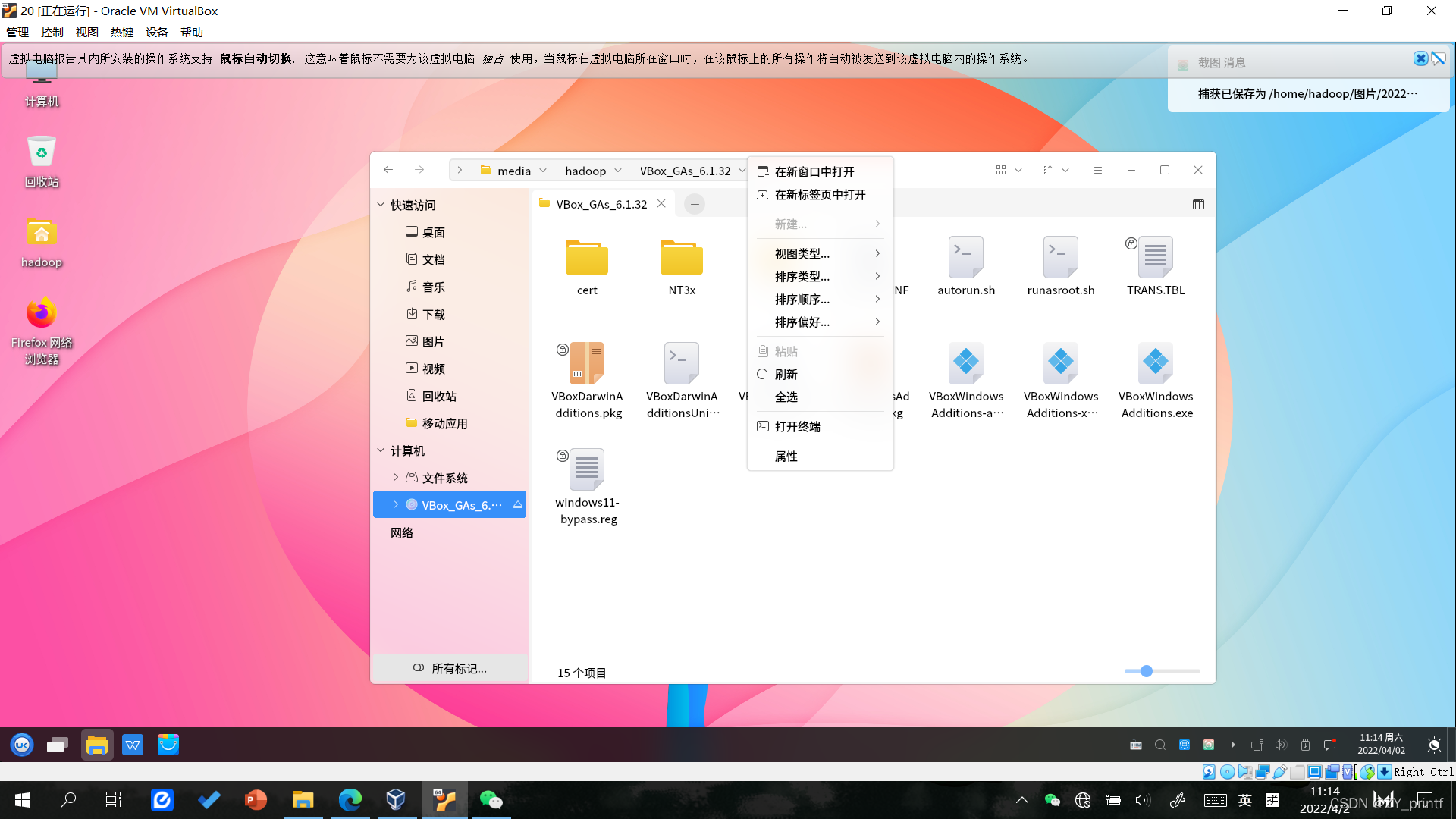Select 刷新 in the context menu
This screenshot has width=1456, height=819.
[x=786, y=374]
